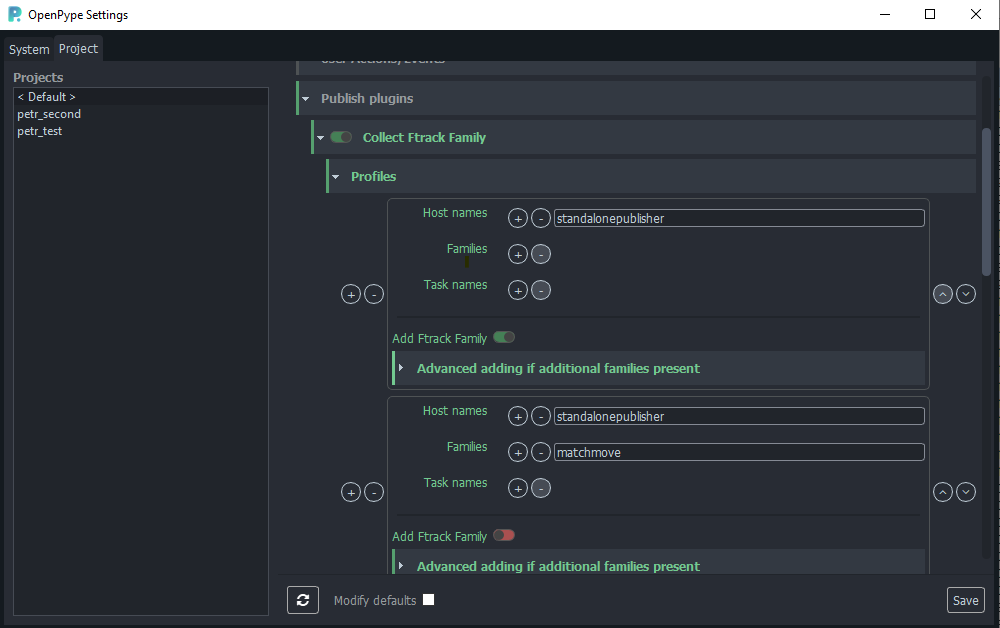Image resolution: width=1000 pixels, height=628 pixels.
Task: Switch to the System tab
Action: (x=29, y=49)
